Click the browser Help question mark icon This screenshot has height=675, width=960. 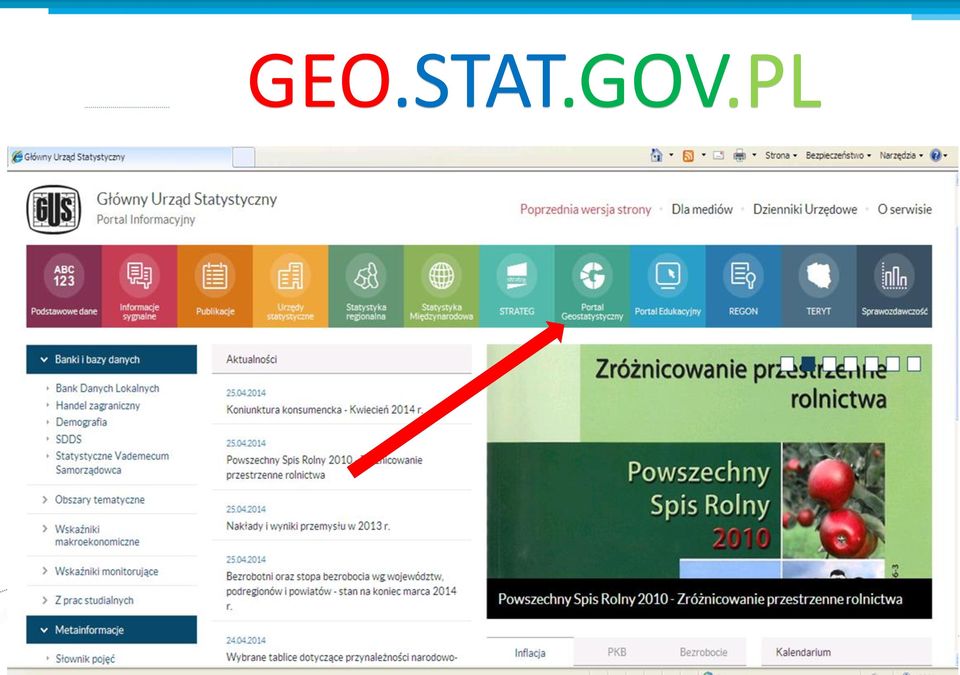point(936,156)
